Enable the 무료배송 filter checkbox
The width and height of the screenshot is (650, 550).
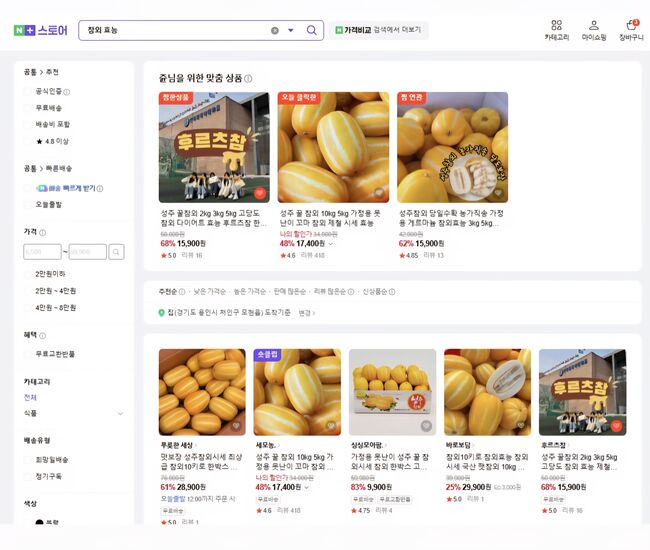(28, 108)
